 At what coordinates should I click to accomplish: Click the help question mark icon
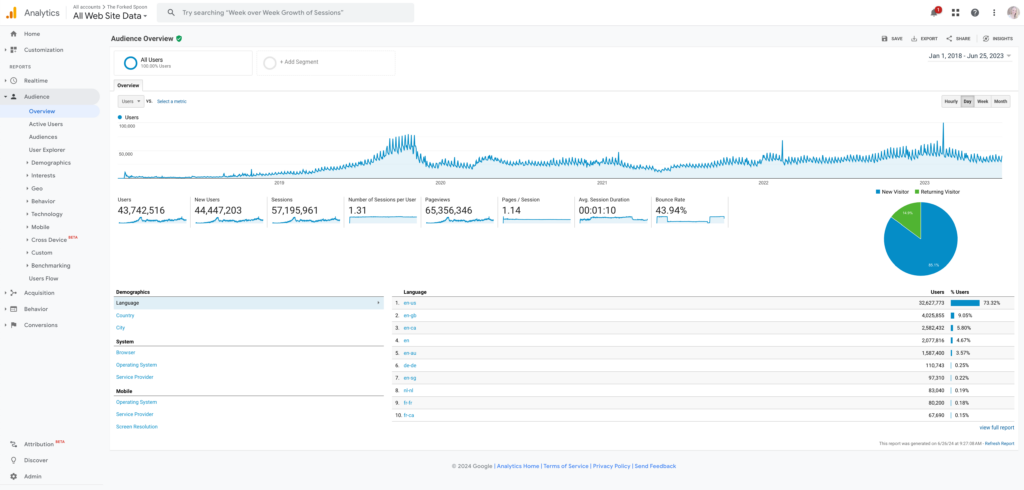pyautogui.click(x=975, y=12)
